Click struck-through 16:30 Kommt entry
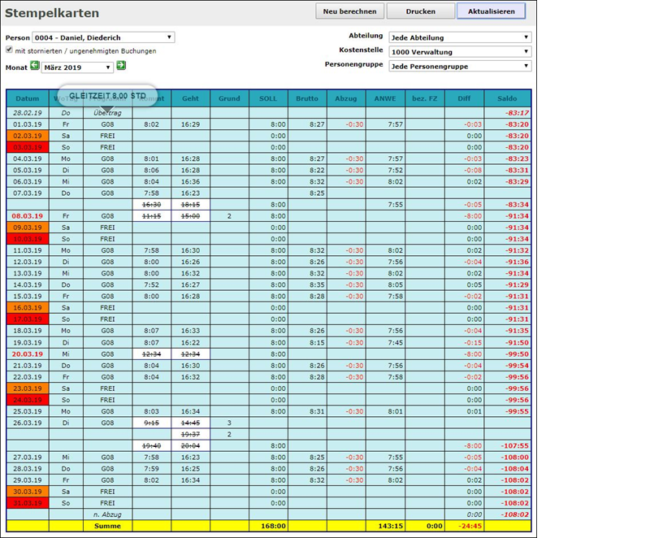This screenshot has width=650, height=538. pyautogui.click(x=152, y=205)
